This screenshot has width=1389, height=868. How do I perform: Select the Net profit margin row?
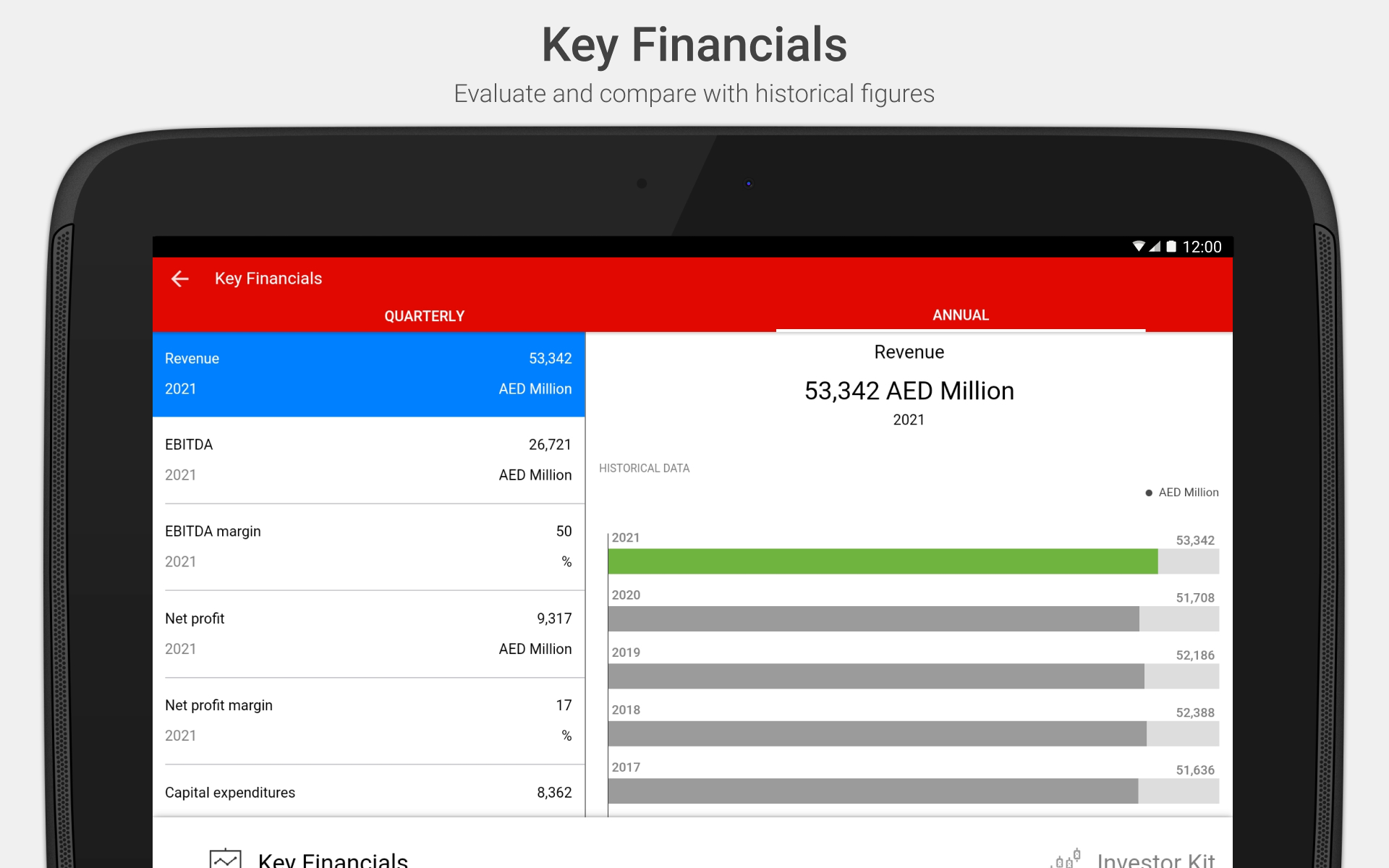click(x=368, y=720)
